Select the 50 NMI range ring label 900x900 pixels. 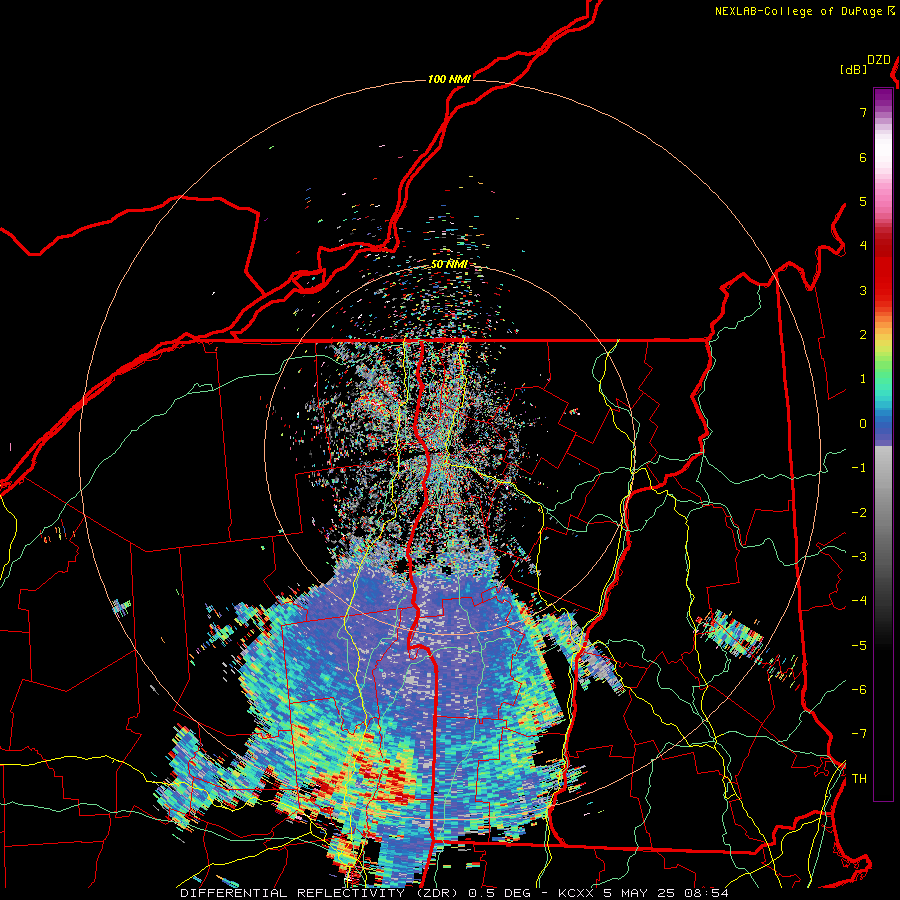449,265
